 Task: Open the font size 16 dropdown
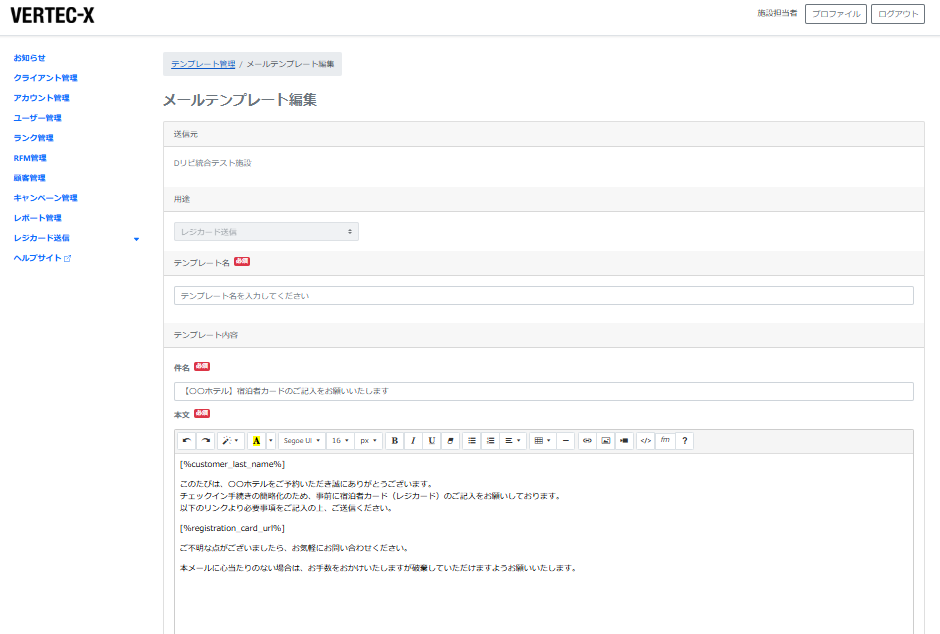[x=340, y=440]
